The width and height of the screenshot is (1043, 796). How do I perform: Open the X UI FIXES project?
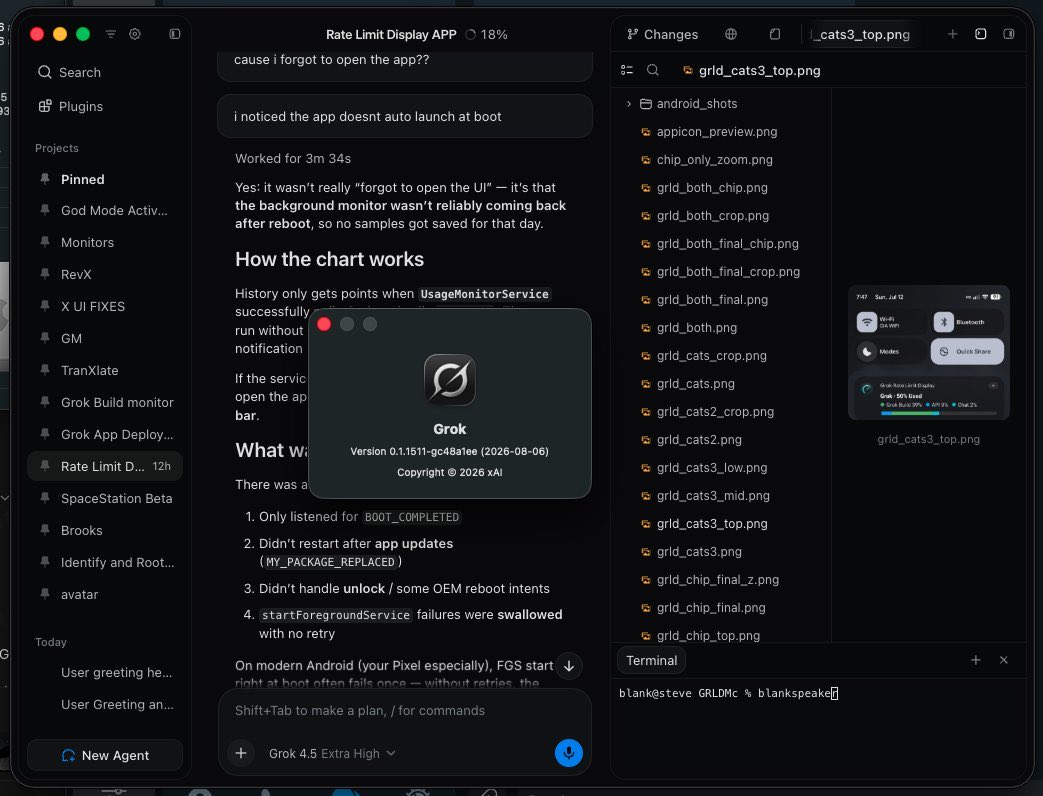(105, 306)
